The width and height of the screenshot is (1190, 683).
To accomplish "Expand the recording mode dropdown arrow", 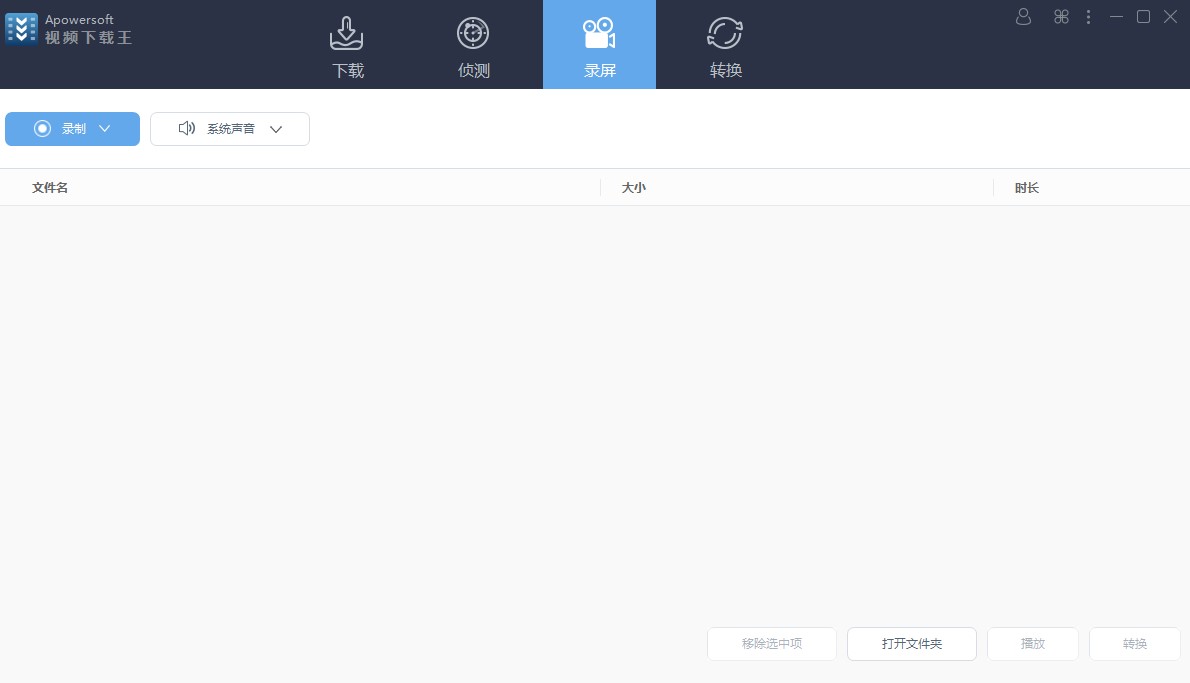I will (x=105, y=128).
